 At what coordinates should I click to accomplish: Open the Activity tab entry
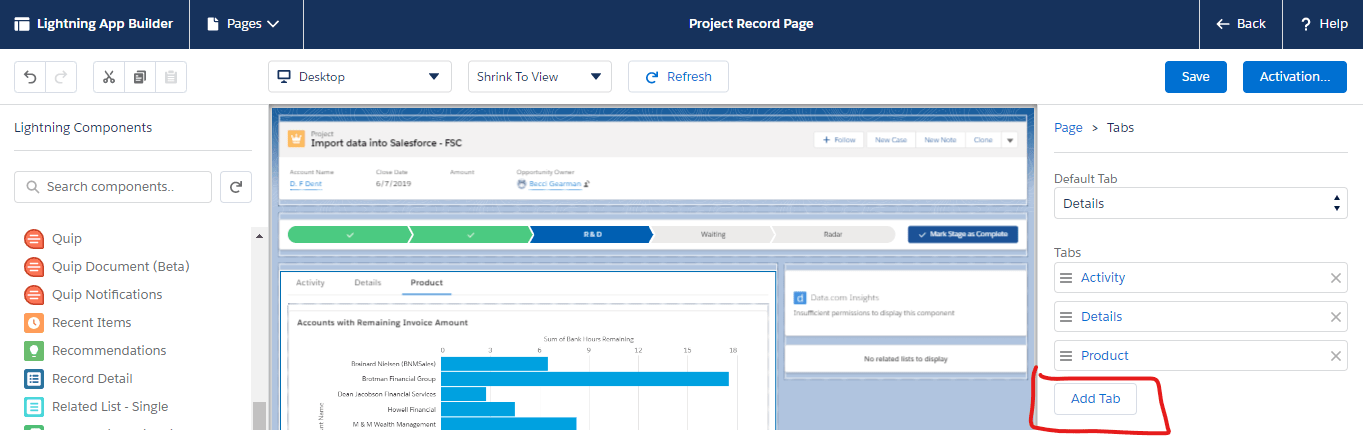pyautogui.click(x=1103, y=278)
